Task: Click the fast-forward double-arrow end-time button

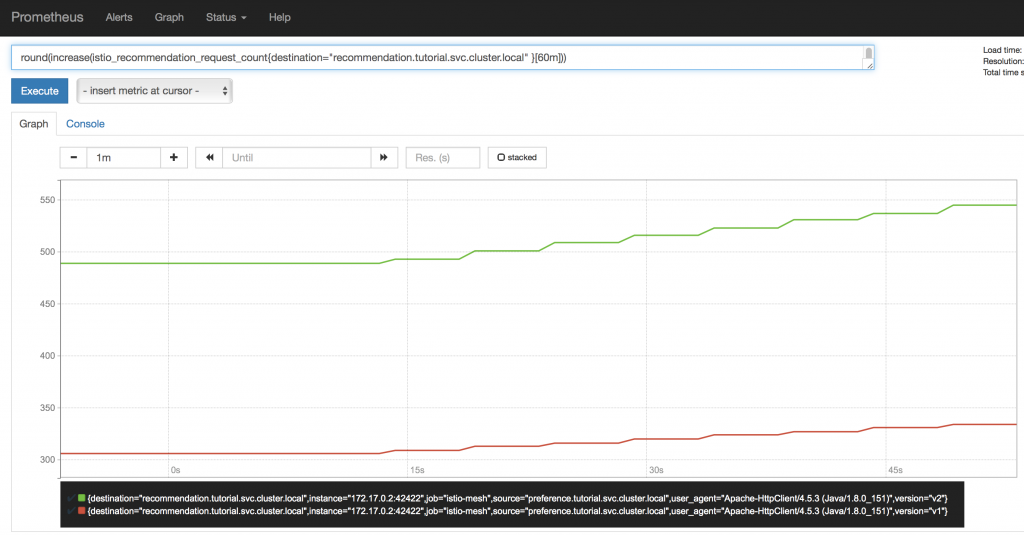Action: [x=384, y=158]
